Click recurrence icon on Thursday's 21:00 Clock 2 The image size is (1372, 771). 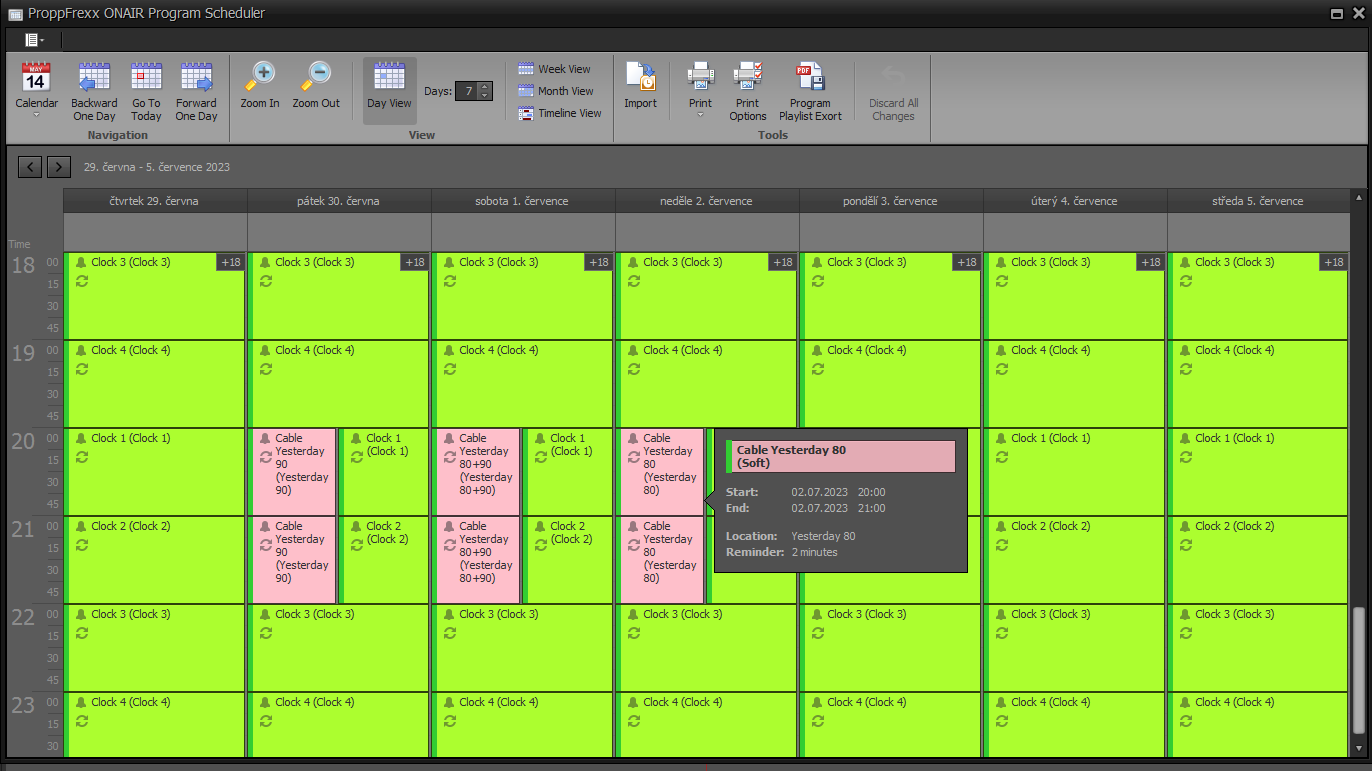(x=82, y=545)
